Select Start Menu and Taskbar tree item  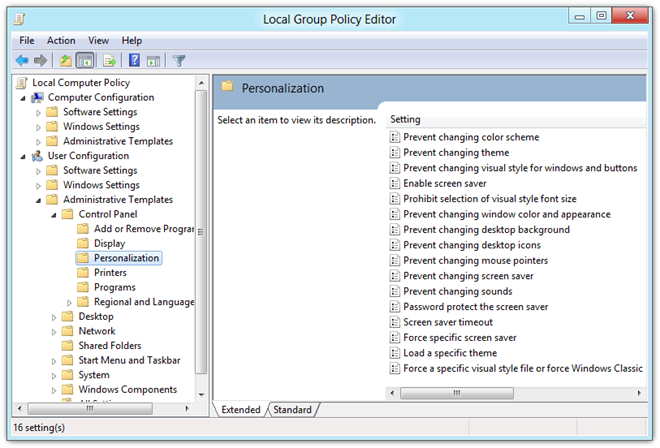[129, 360]
